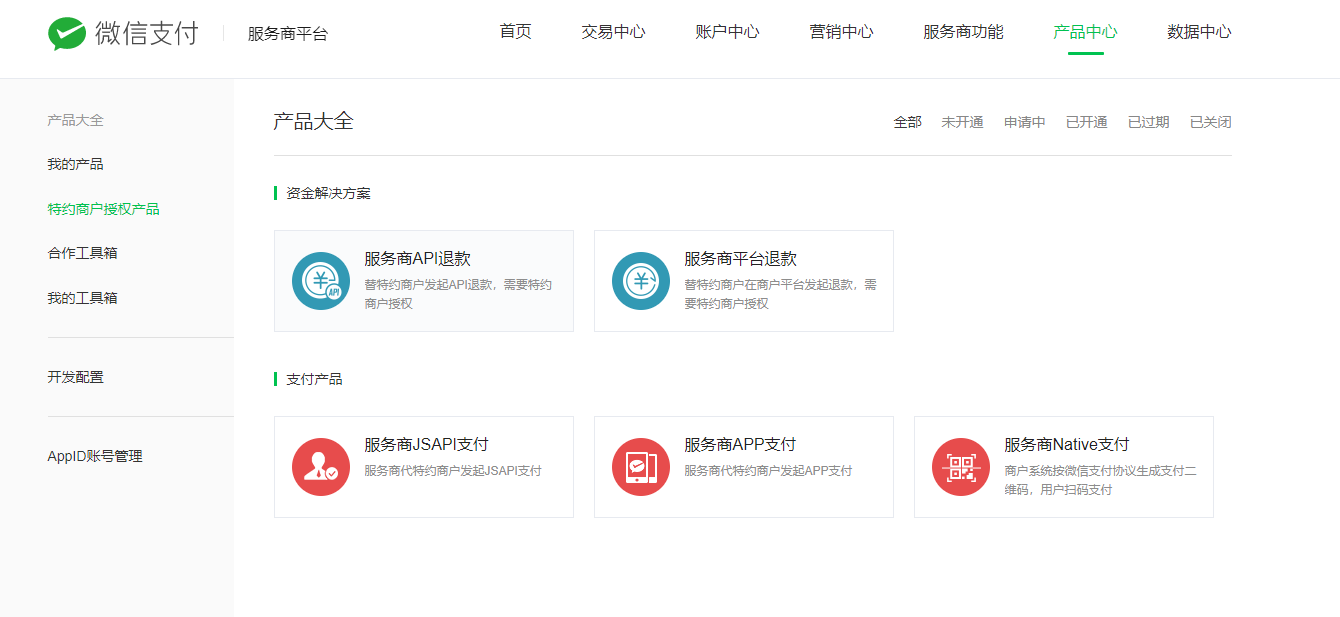The image size is (1340, 617).
Task: Click the WeChat Pay green logo icon
Action: click(x=67, y=33)
